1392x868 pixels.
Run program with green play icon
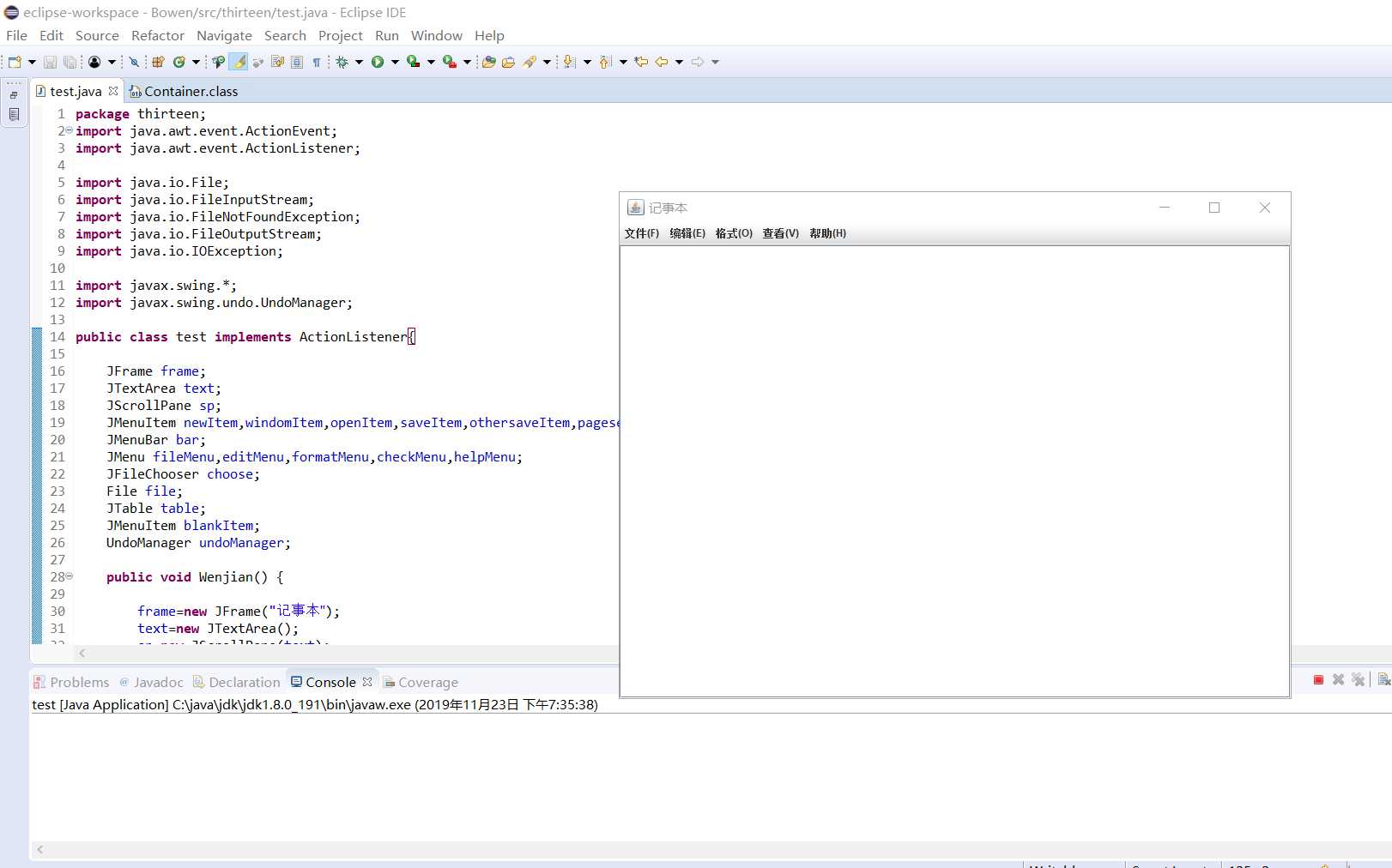click(378, 62)
